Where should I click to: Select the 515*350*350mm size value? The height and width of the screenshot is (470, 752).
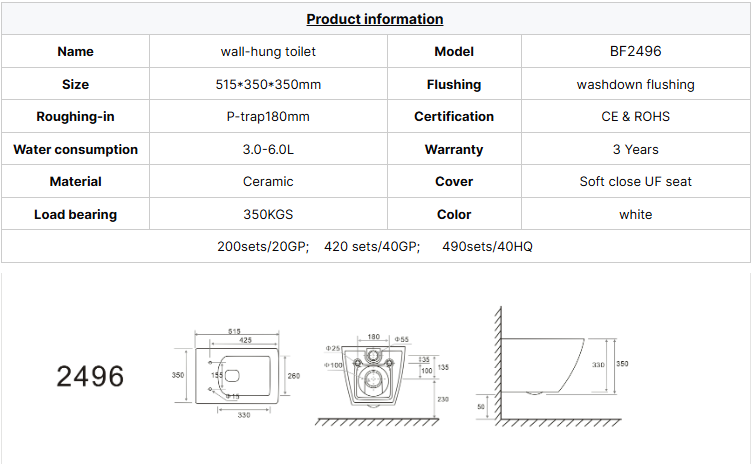pyautogui.click(x=268, y=85)
